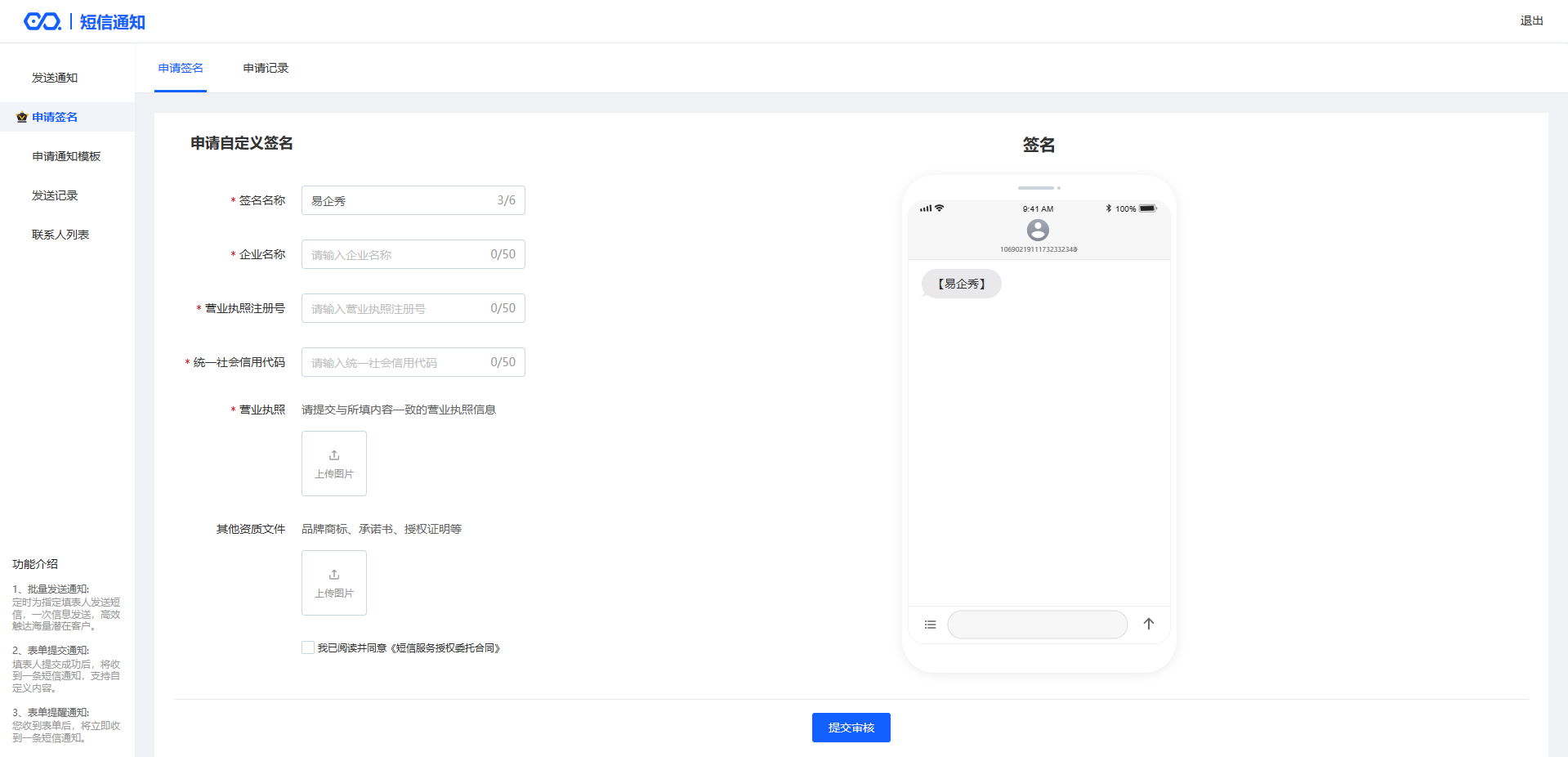Image resolution: width=1568 pixels, height=757 pixels.
Task: Click the 3、表单提醒通知 description title
Action: (x=51, y=713)
